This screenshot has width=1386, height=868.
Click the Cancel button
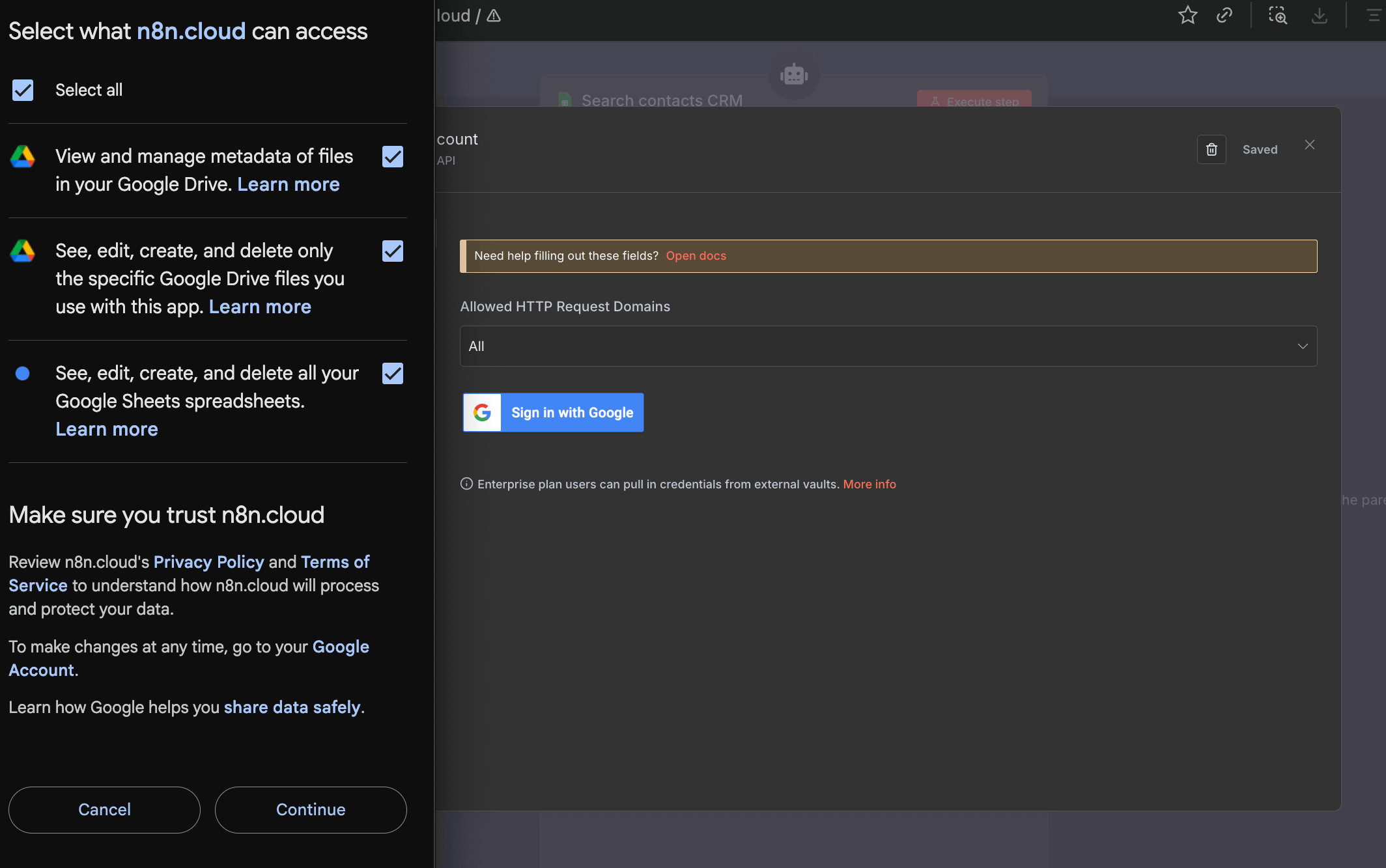pos(104,809)
